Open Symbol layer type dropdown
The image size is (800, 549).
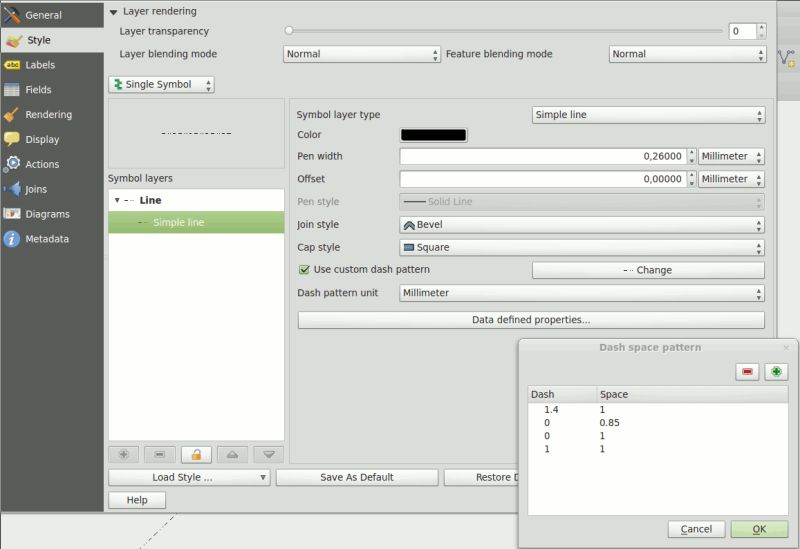(x=648, y=115)
